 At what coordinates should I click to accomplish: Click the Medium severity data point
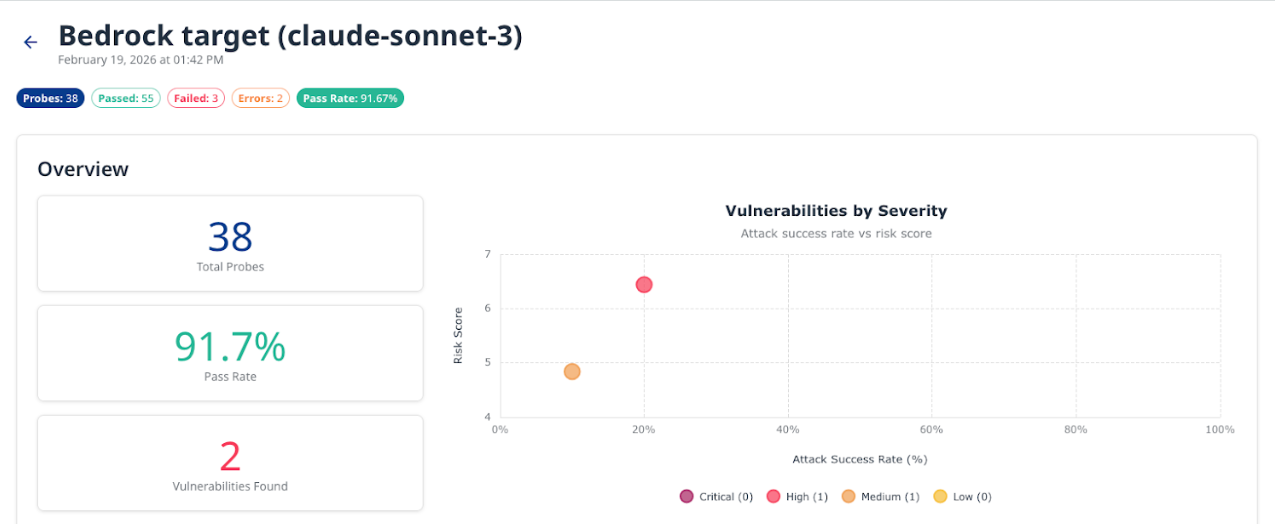[572, 372]
